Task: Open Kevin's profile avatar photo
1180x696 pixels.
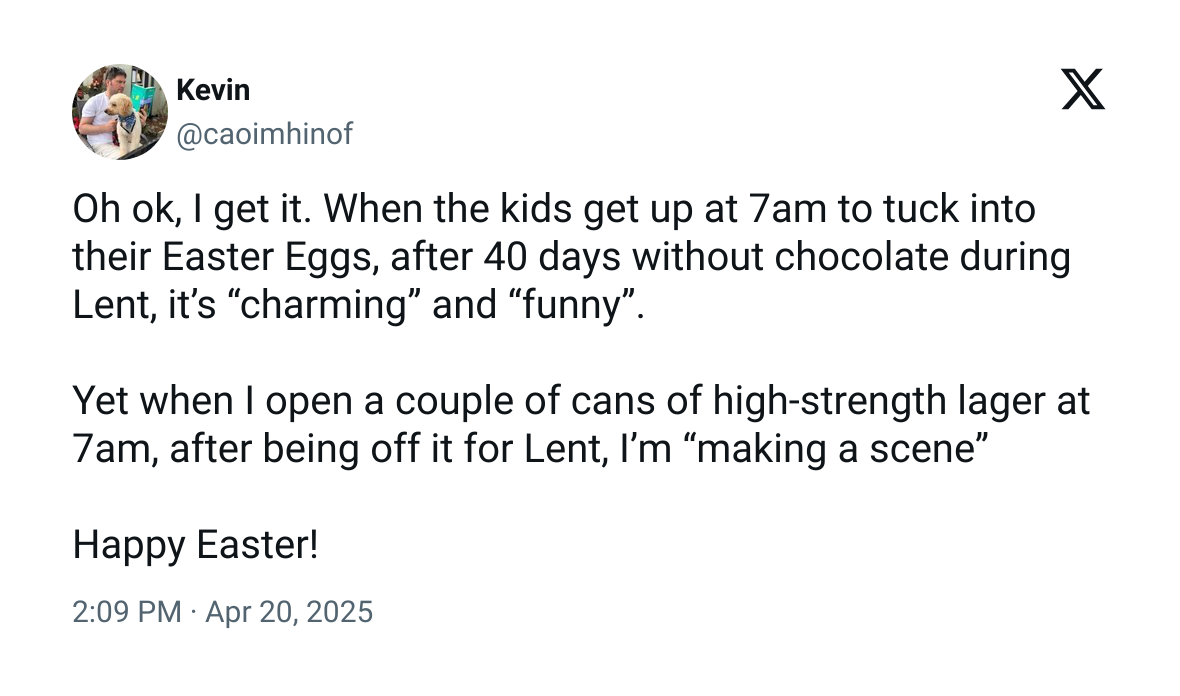Action: (x=120, y=112)
